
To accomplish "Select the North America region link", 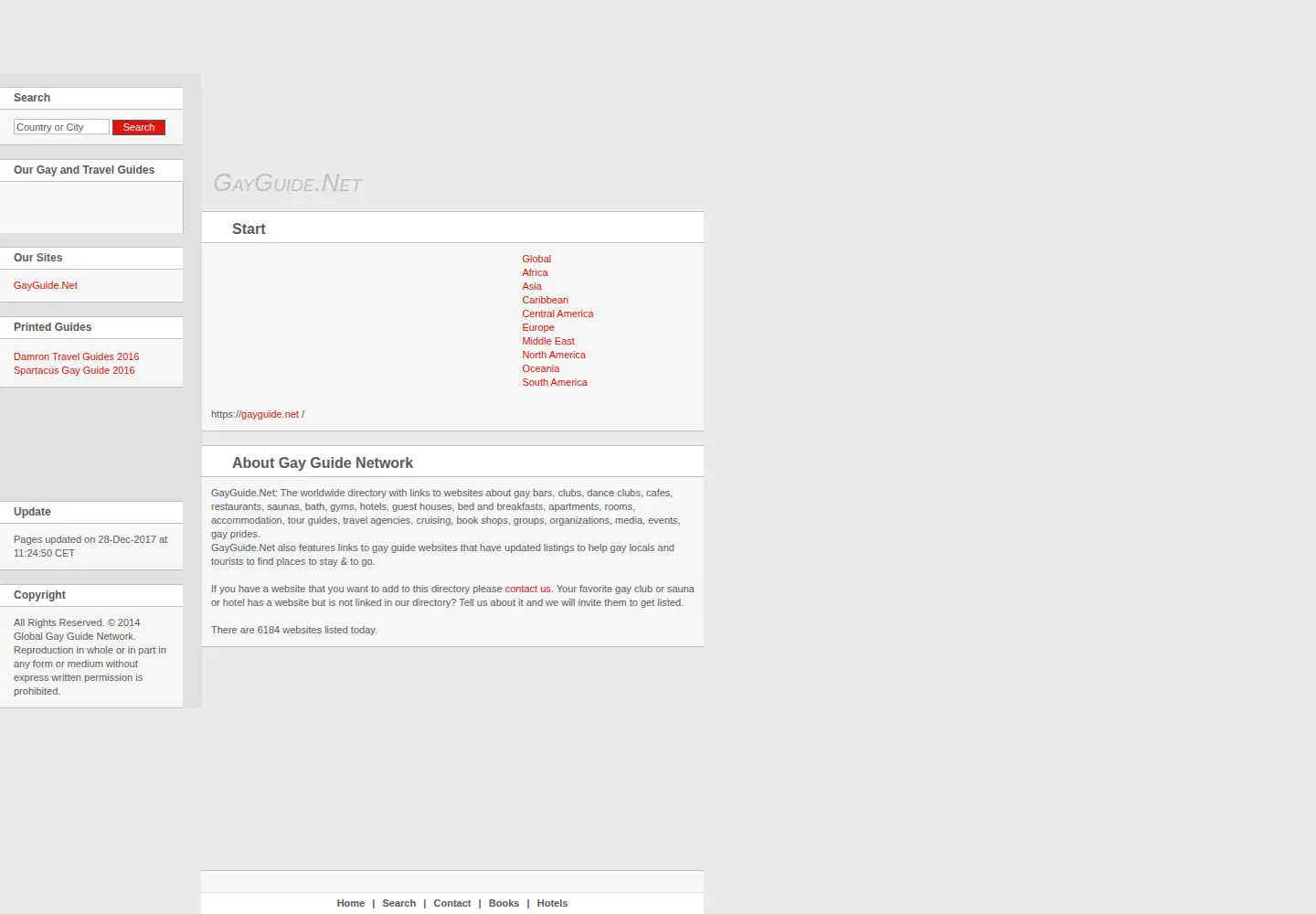I will [554, 355].
